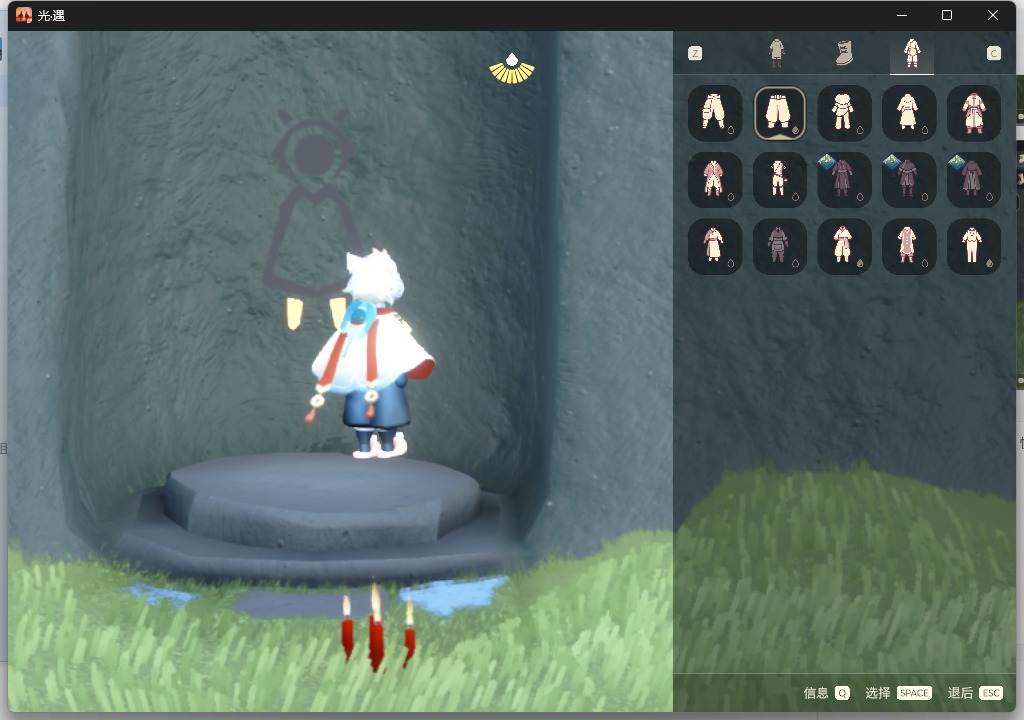This screenshot has height=720, width=1024.
Task: Click the Z previous-category key hint
Action: [x=695, y=54]
